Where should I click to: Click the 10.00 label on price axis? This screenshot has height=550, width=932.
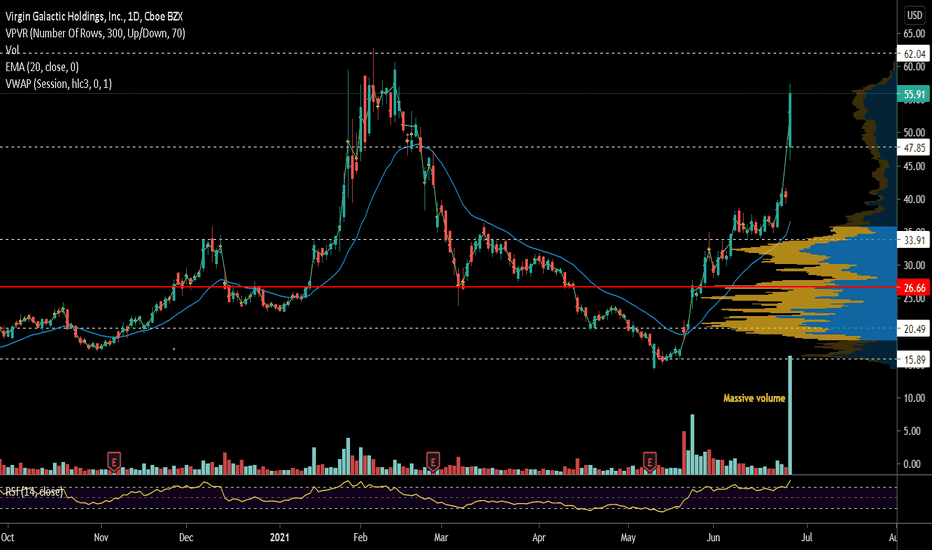coord(914,398)
